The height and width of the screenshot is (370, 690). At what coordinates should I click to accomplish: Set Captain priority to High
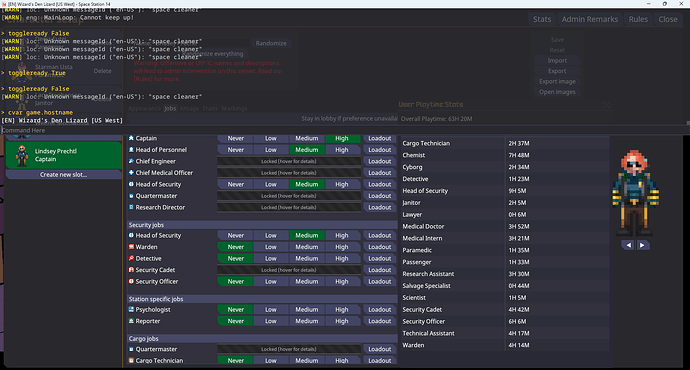coord(342,138)
